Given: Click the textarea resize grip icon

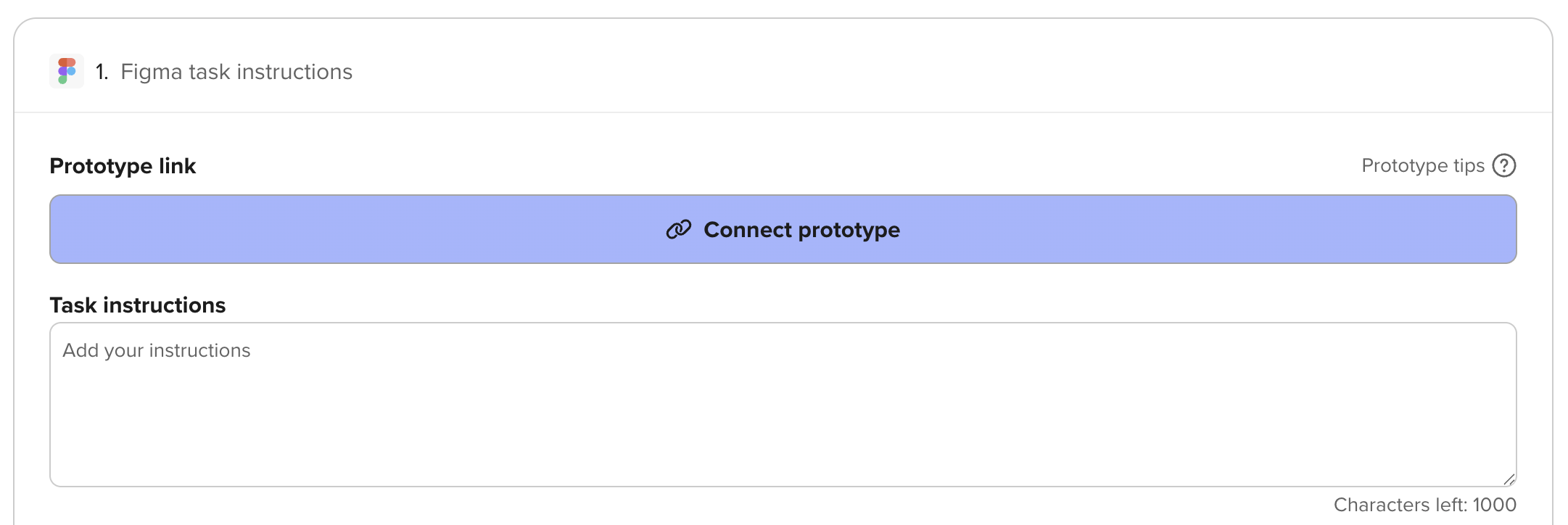Looking at the screenshot, I should (1509, 479).
